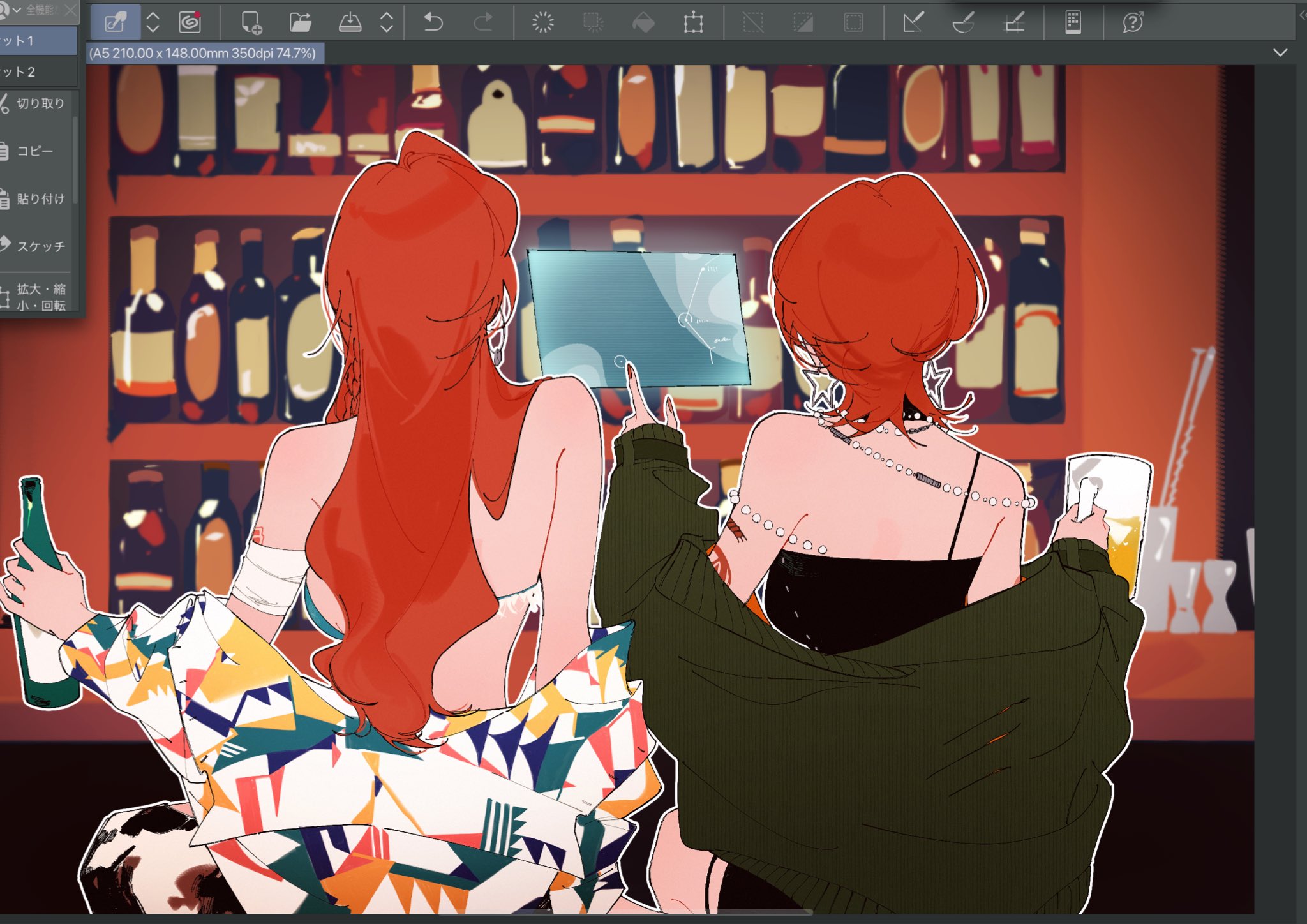Open the floating panel header dropdown arrow
The height and width of the screenshot is (924, 1307).
[17, 10]
